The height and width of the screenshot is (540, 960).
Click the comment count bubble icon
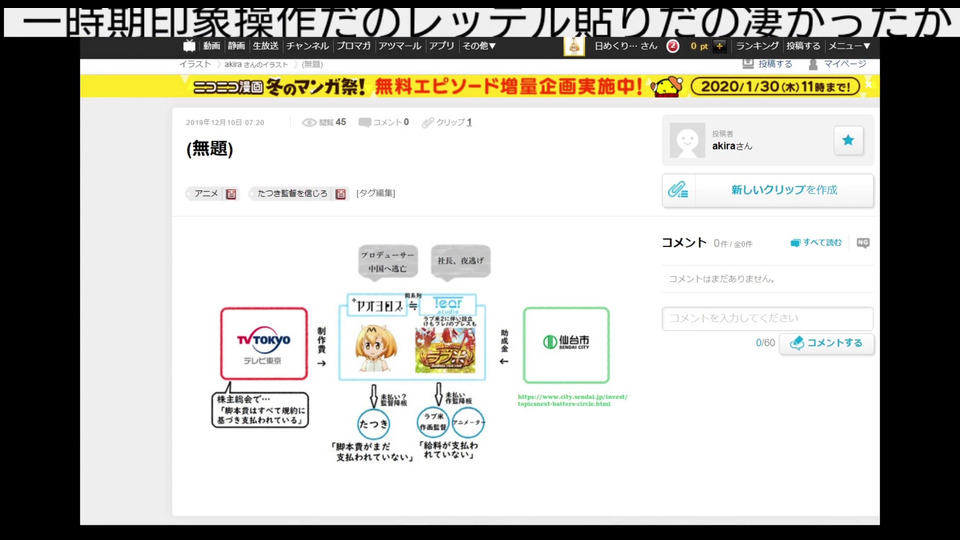coord(364,122)
